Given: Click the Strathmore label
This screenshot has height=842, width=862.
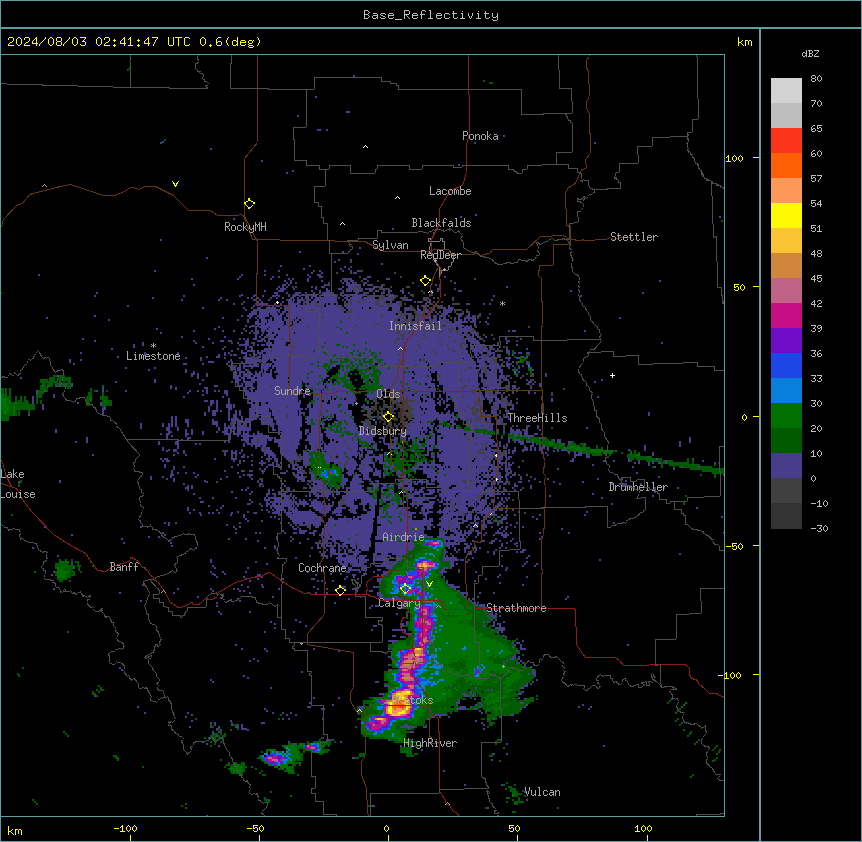Looking at the screenshot, I should pyautogui.click(x=516, y=608).
